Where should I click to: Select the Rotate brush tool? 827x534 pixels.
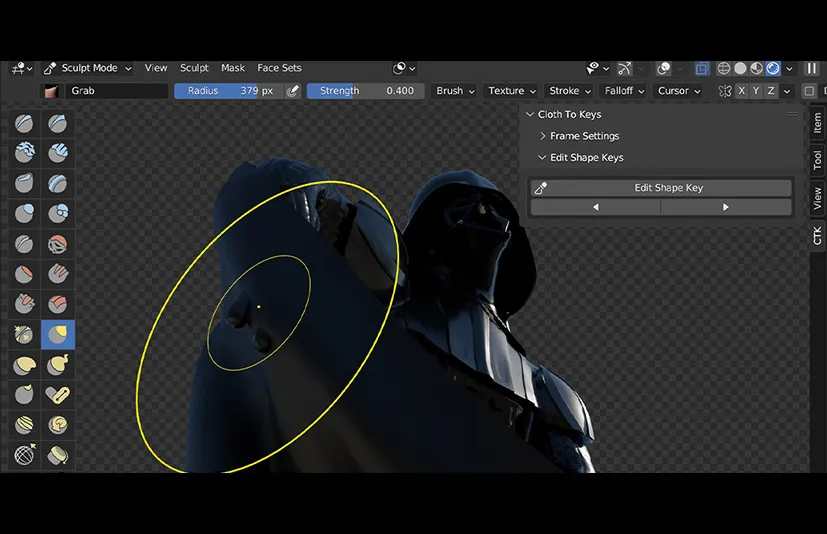pyautogui.click(x=57, y=425)
